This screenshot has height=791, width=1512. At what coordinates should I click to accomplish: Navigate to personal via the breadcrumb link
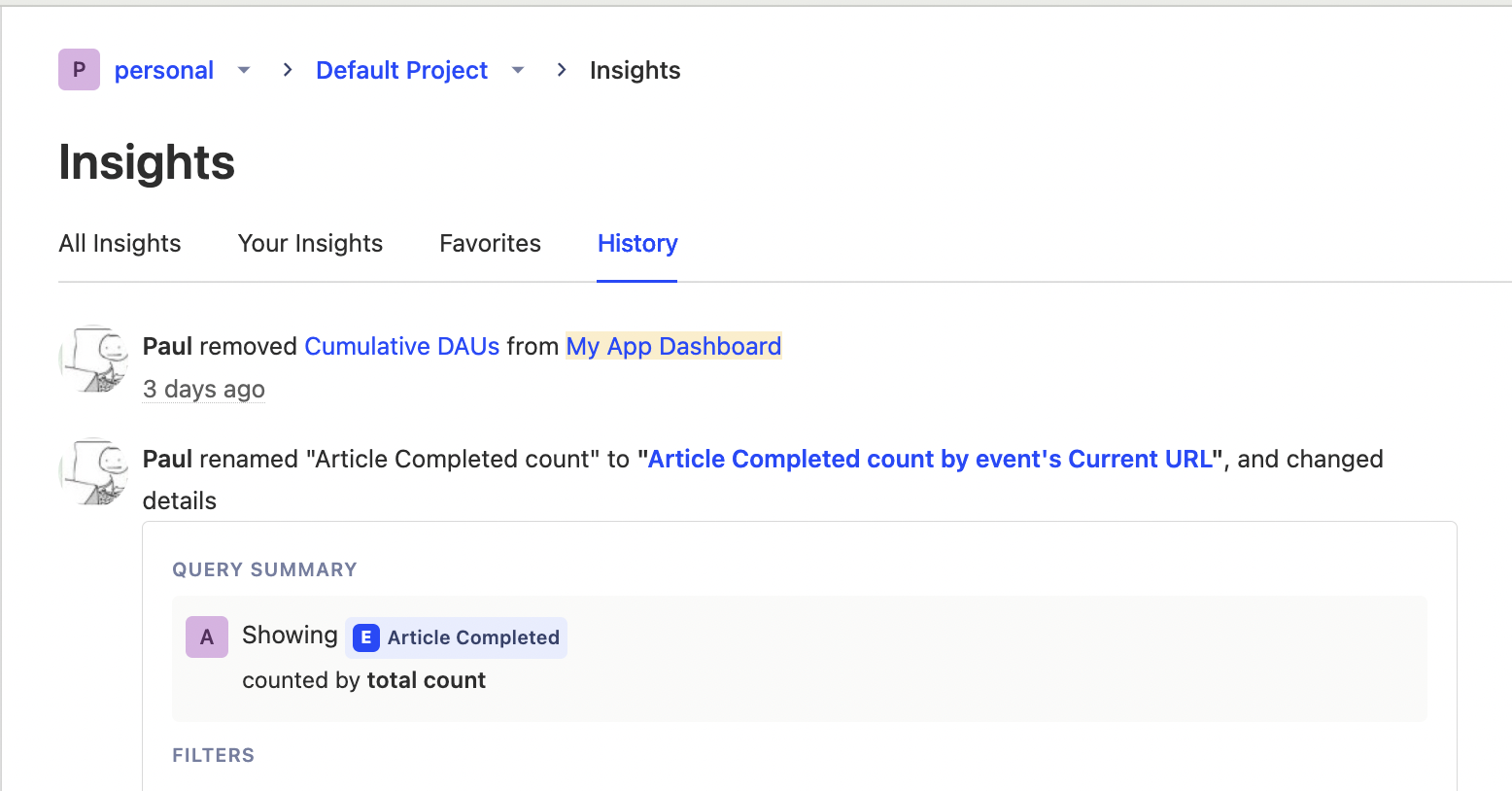(163, 69)
